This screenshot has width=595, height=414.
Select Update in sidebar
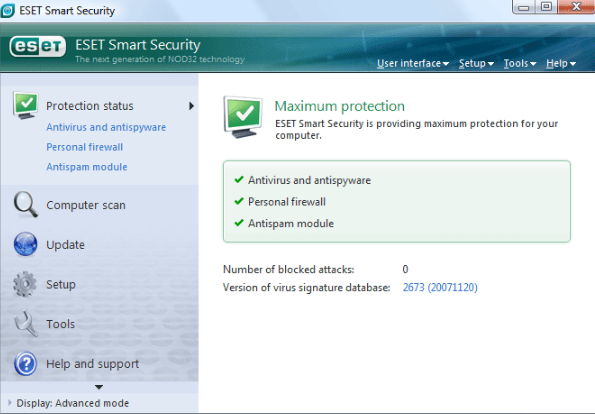pyautogui.click(x=65, y=245)
